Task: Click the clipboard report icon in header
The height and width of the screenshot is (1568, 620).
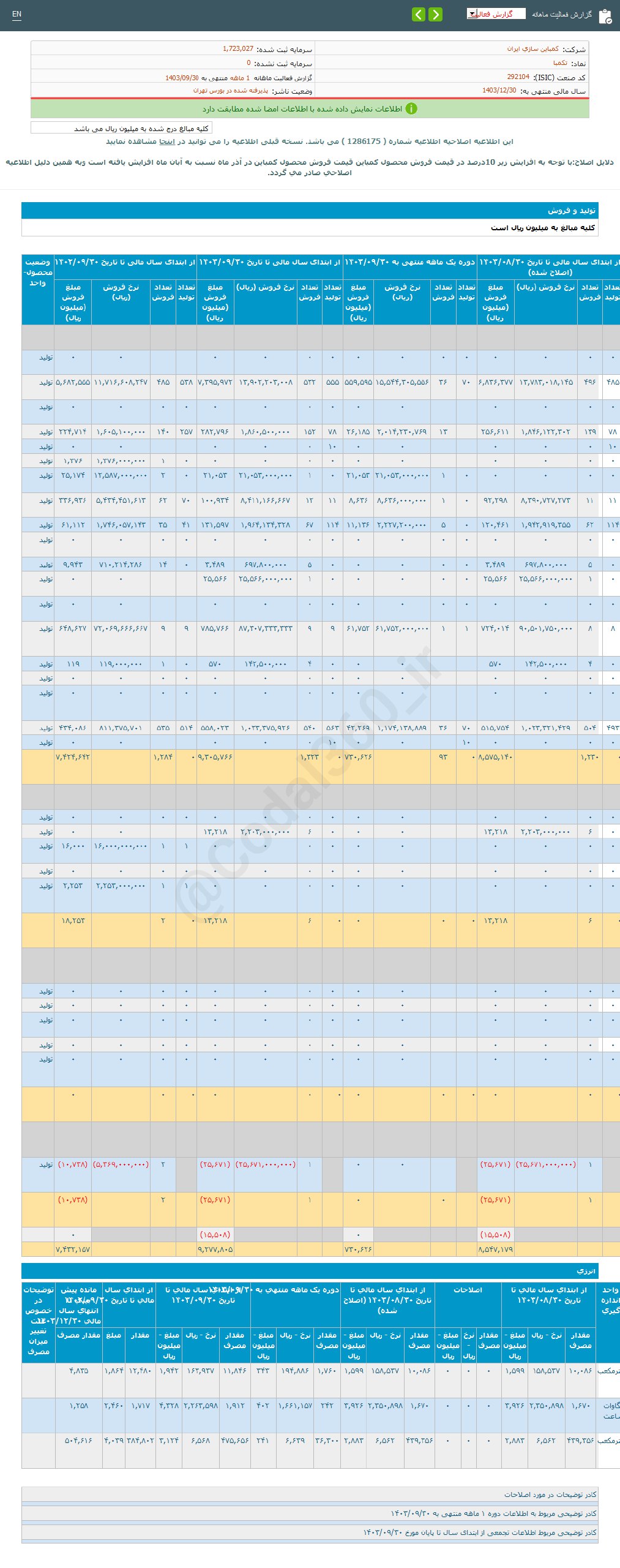Action: tap(605, 16)
